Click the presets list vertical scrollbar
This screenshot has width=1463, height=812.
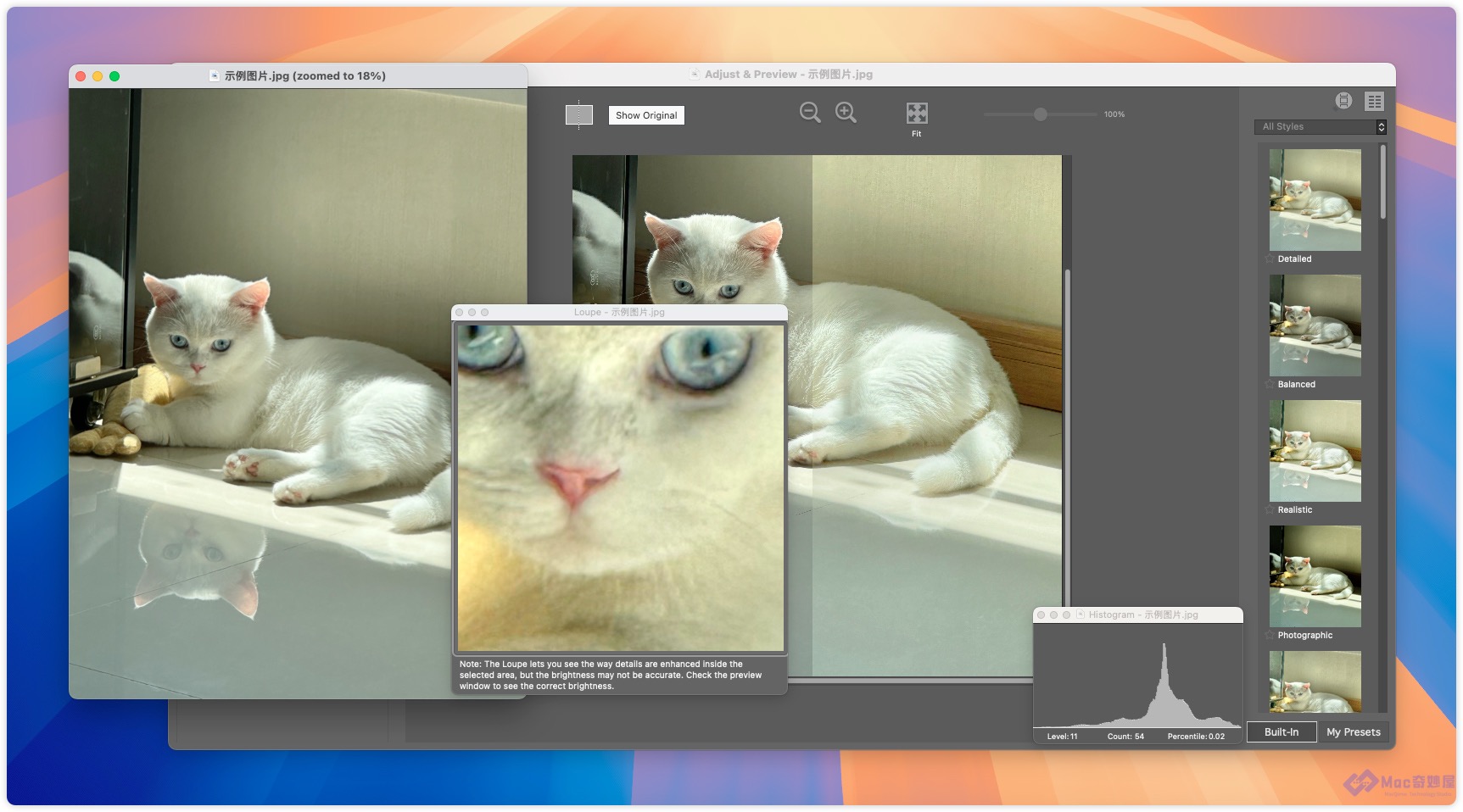pos(1383,182)
